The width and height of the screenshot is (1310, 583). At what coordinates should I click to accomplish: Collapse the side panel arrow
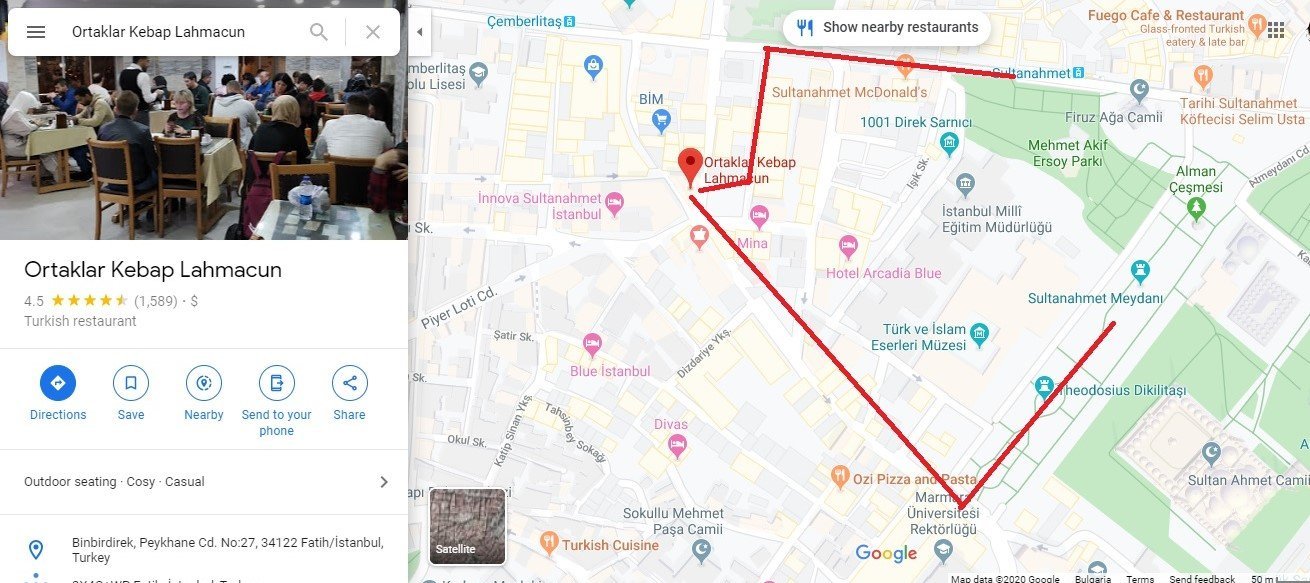pos(419,32)
